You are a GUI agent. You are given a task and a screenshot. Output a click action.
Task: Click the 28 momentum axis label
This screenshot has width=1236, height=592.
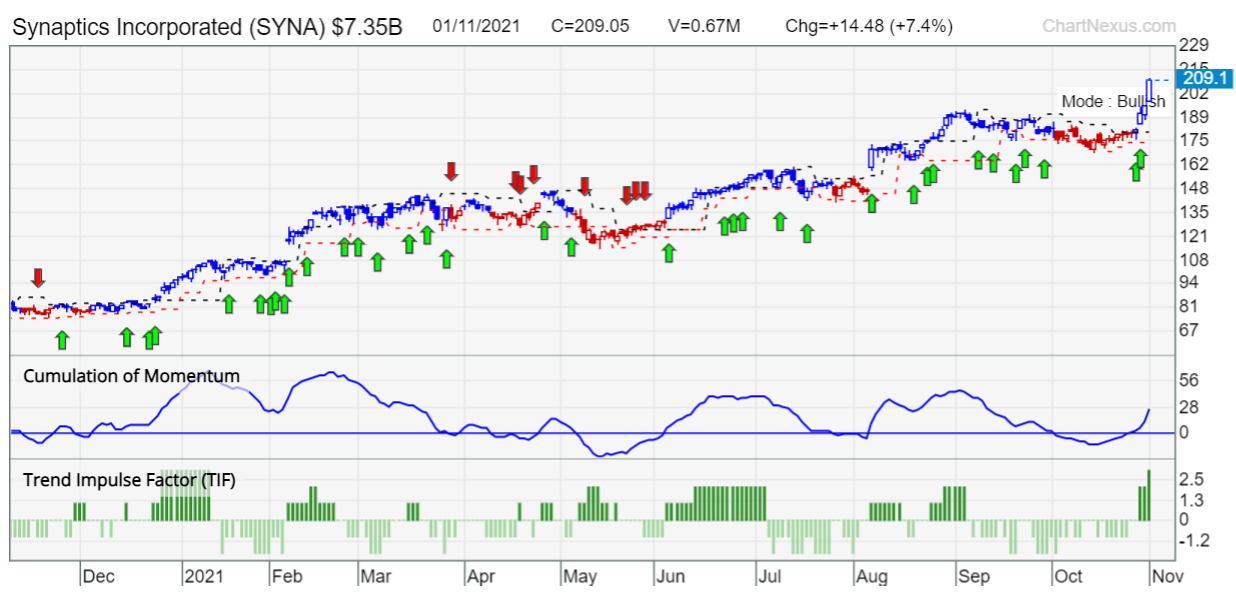tap(1190, 407)
